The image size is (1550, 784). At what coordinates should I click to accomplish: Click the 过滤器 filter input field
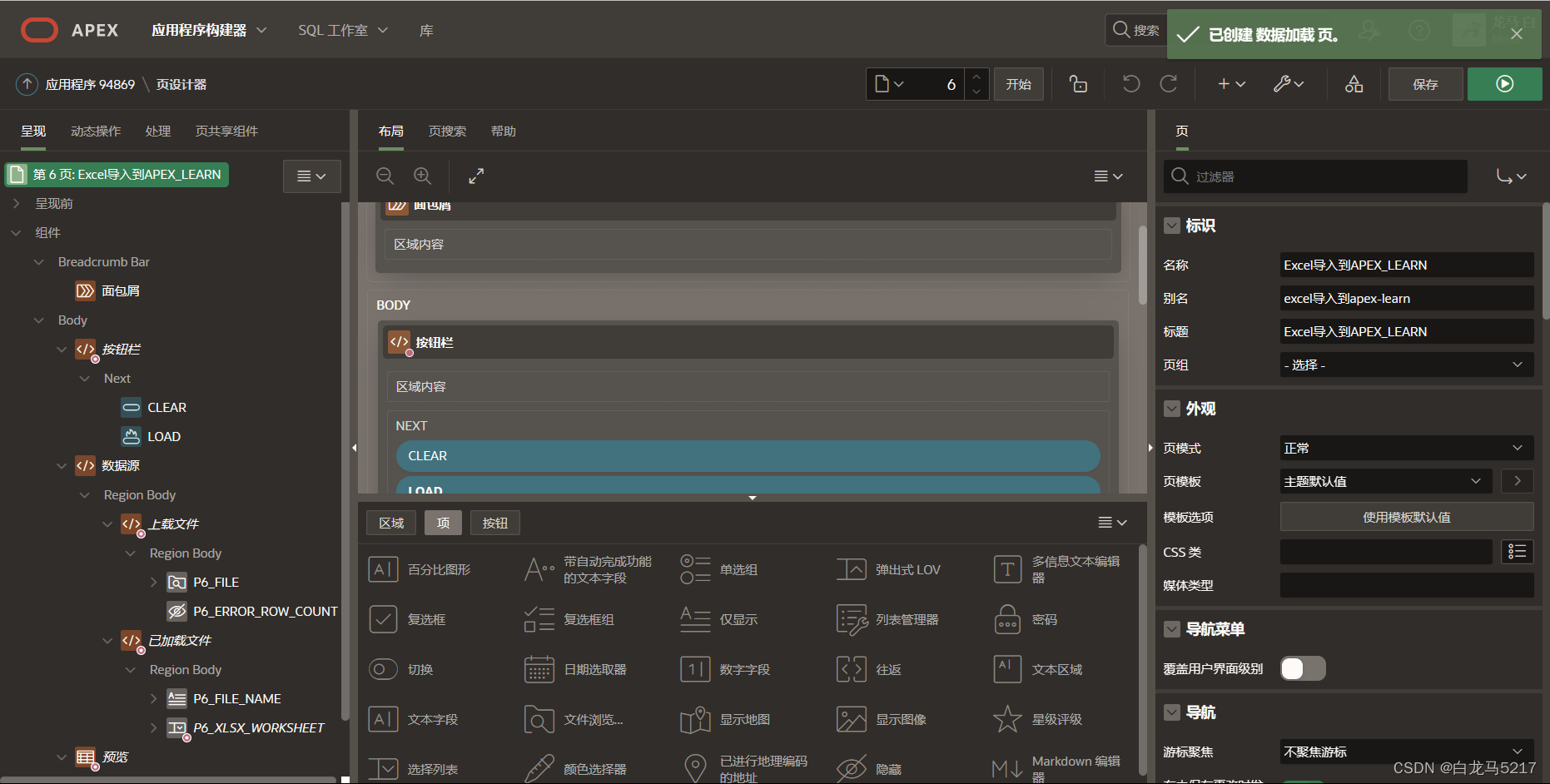(x=1315, y=176)
